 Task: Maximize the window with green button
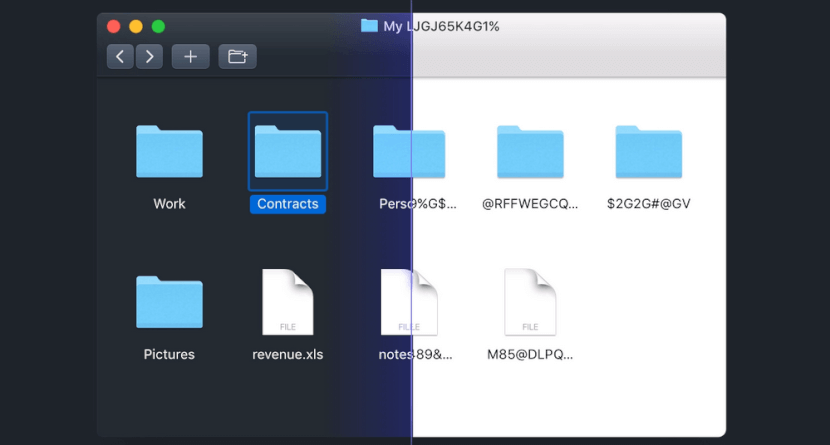click(x=158, y=26)
